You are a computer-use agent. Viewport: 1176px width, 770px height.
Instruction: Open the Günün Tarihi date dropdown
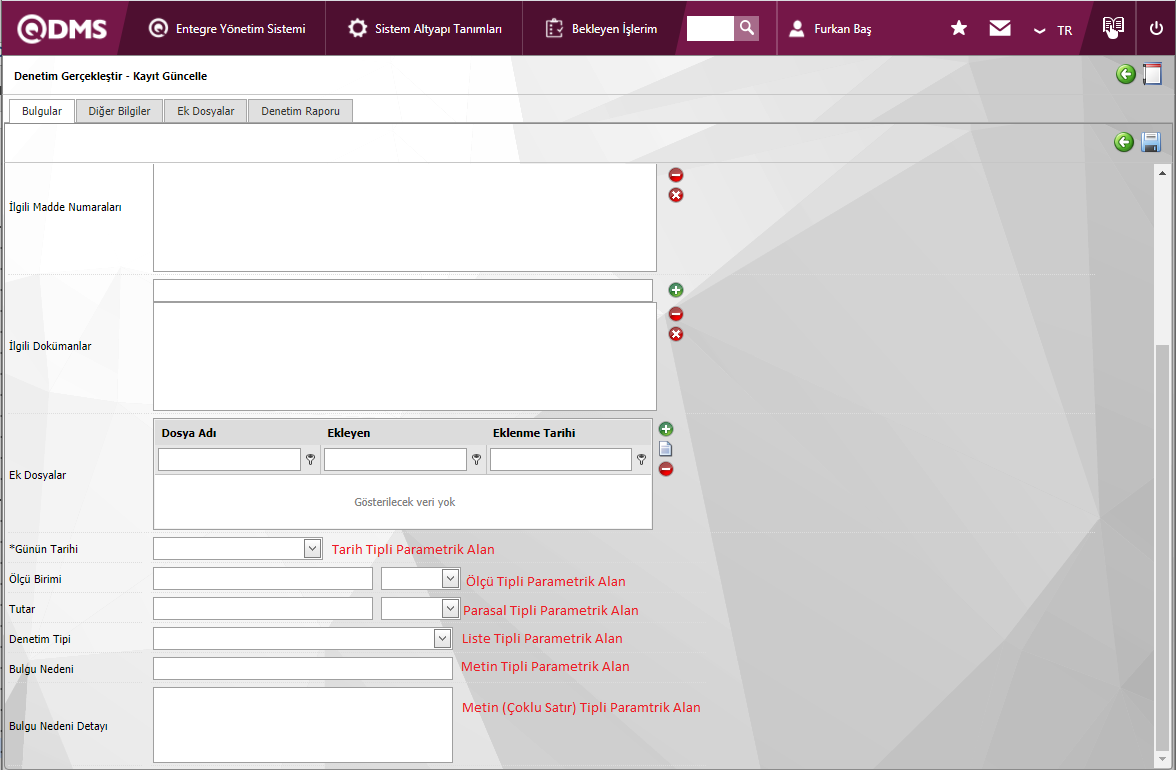(x=313, y=549)
